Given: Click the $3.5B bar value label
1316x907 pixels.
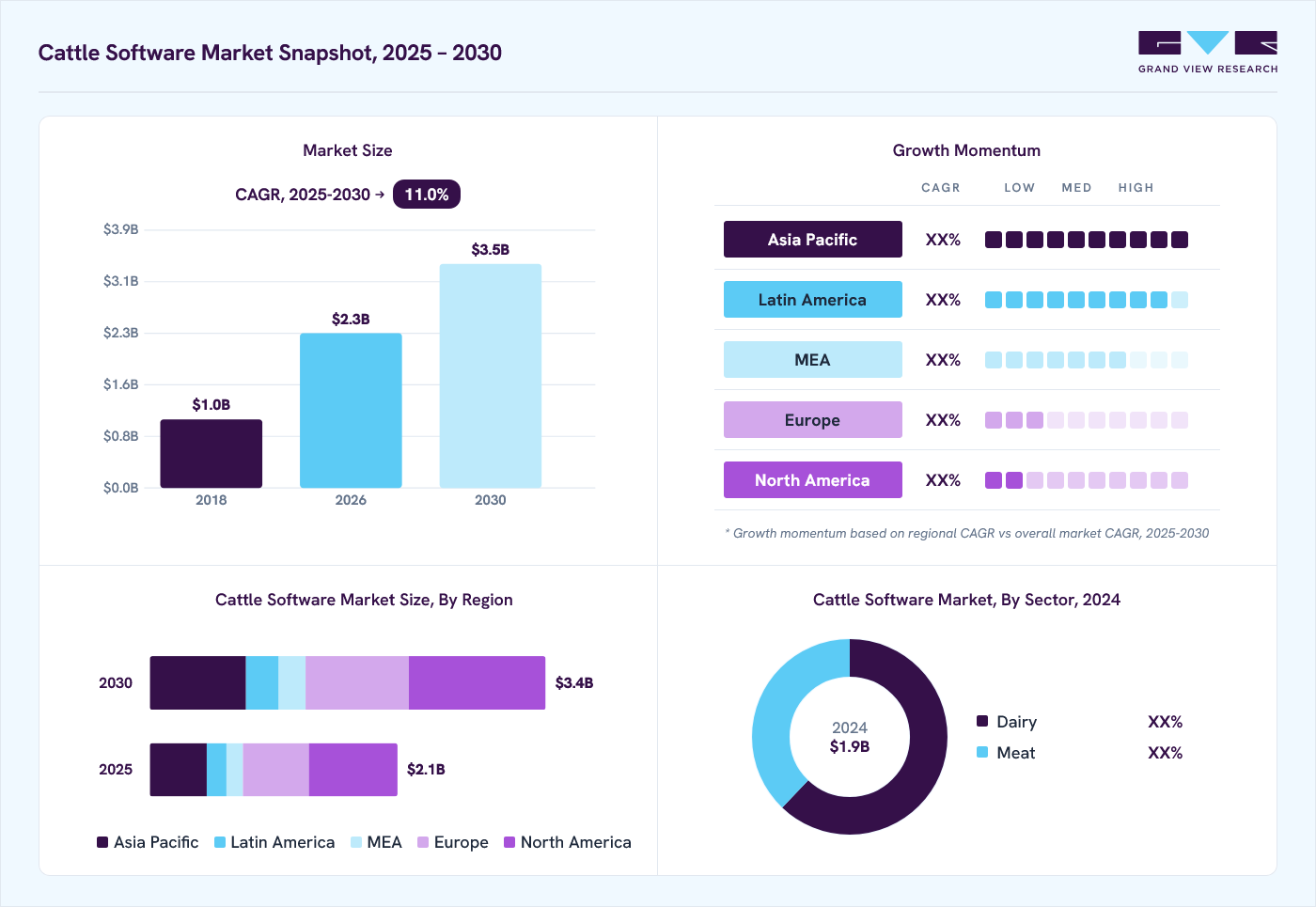Looking at the screenshot, I should click(x=491, y=249).
